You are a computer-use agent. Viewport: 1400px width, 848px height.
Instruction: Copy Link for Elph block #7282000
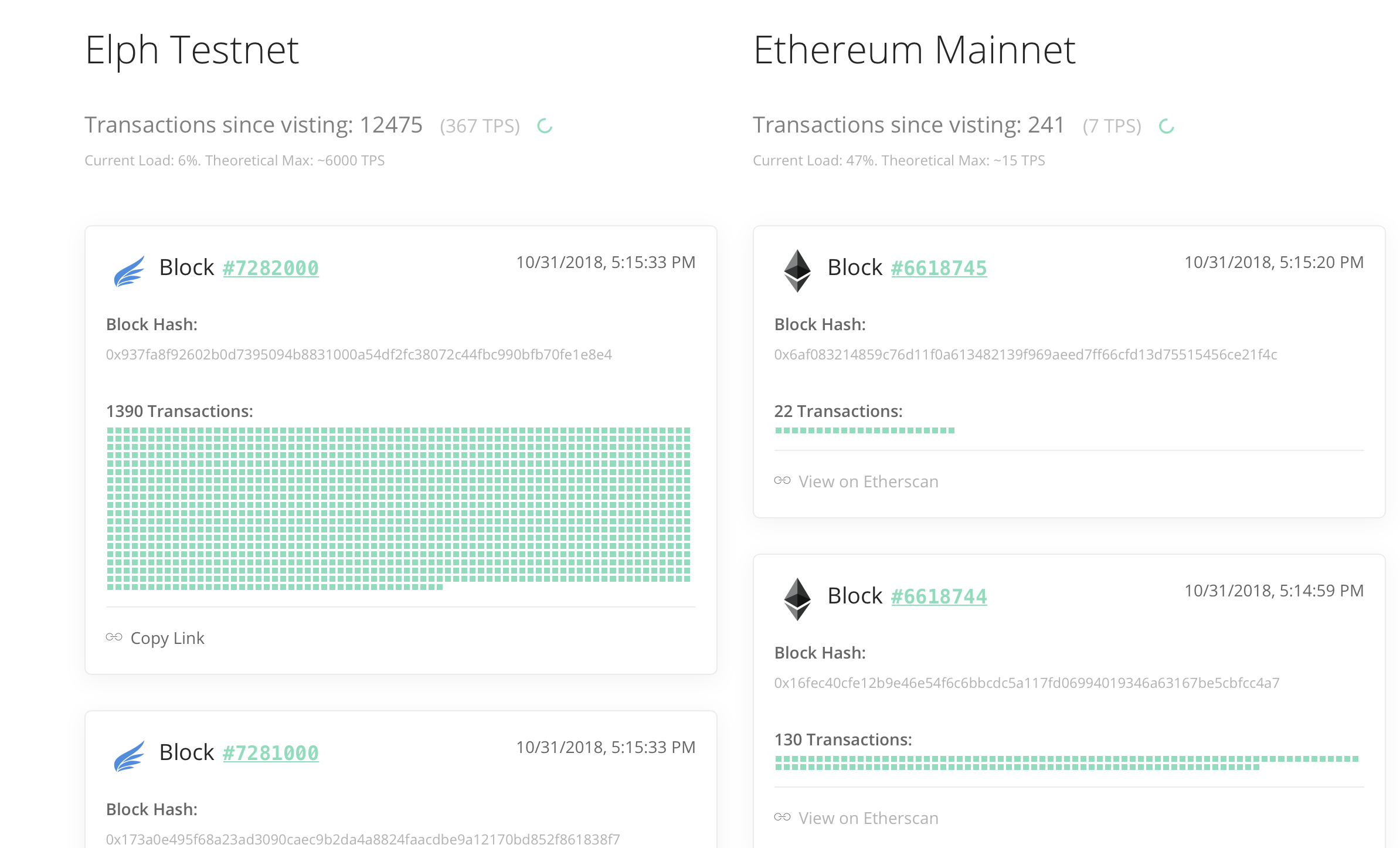pyautogui.click(x=168, y=638)
